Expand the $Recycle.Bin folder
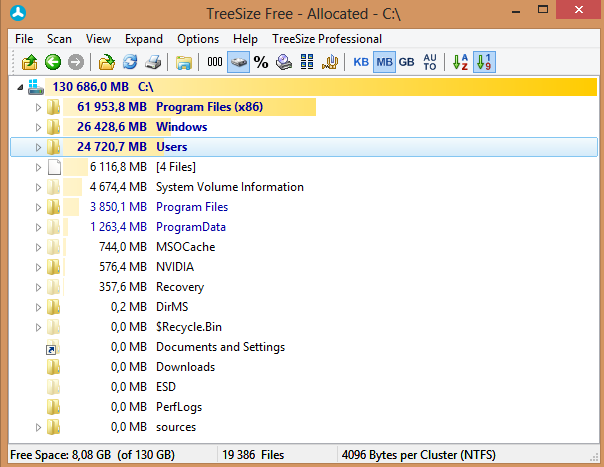 [38, 328]
